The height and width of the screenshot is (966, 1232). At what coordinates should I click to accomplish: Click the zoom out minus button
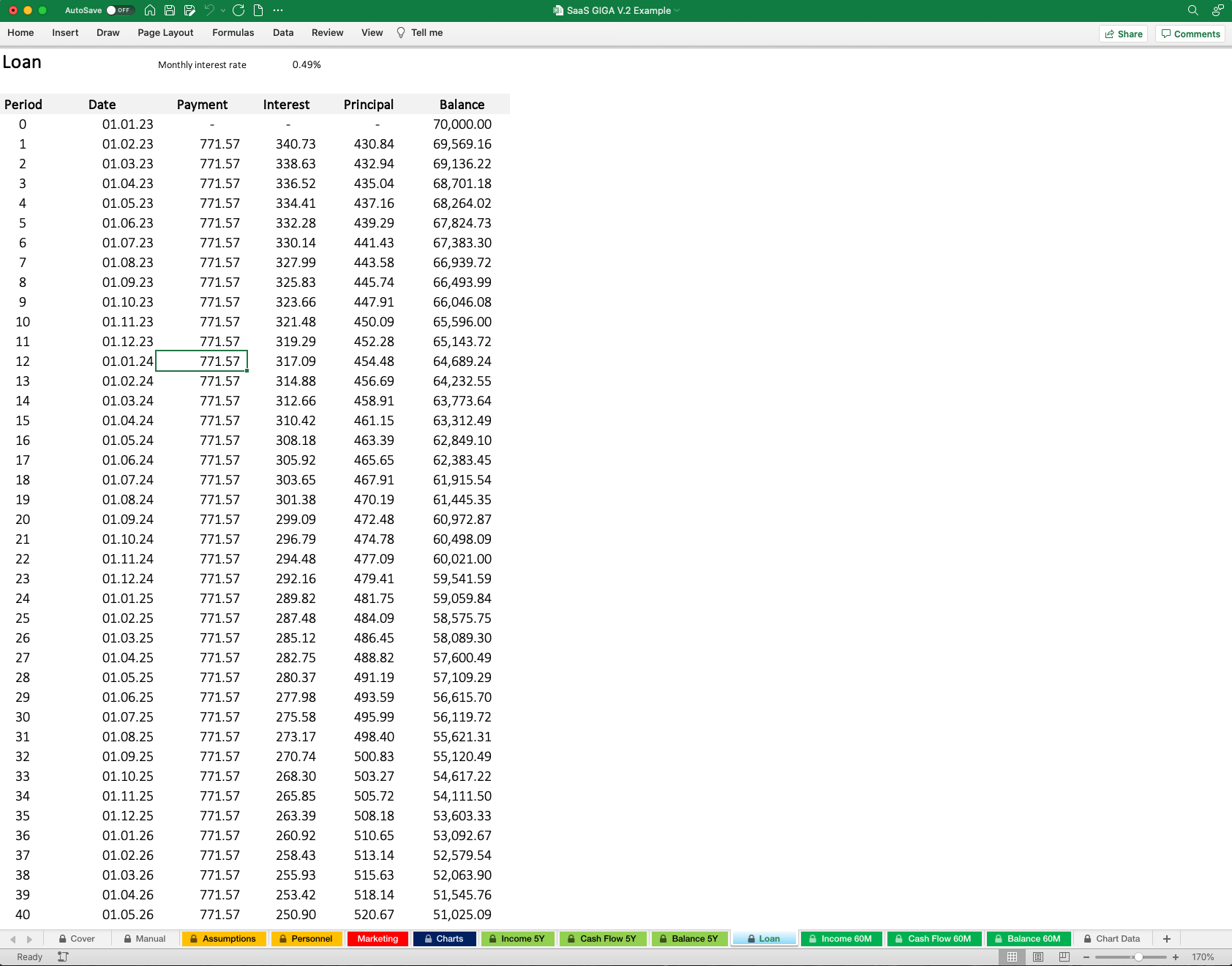(1086, 956)
